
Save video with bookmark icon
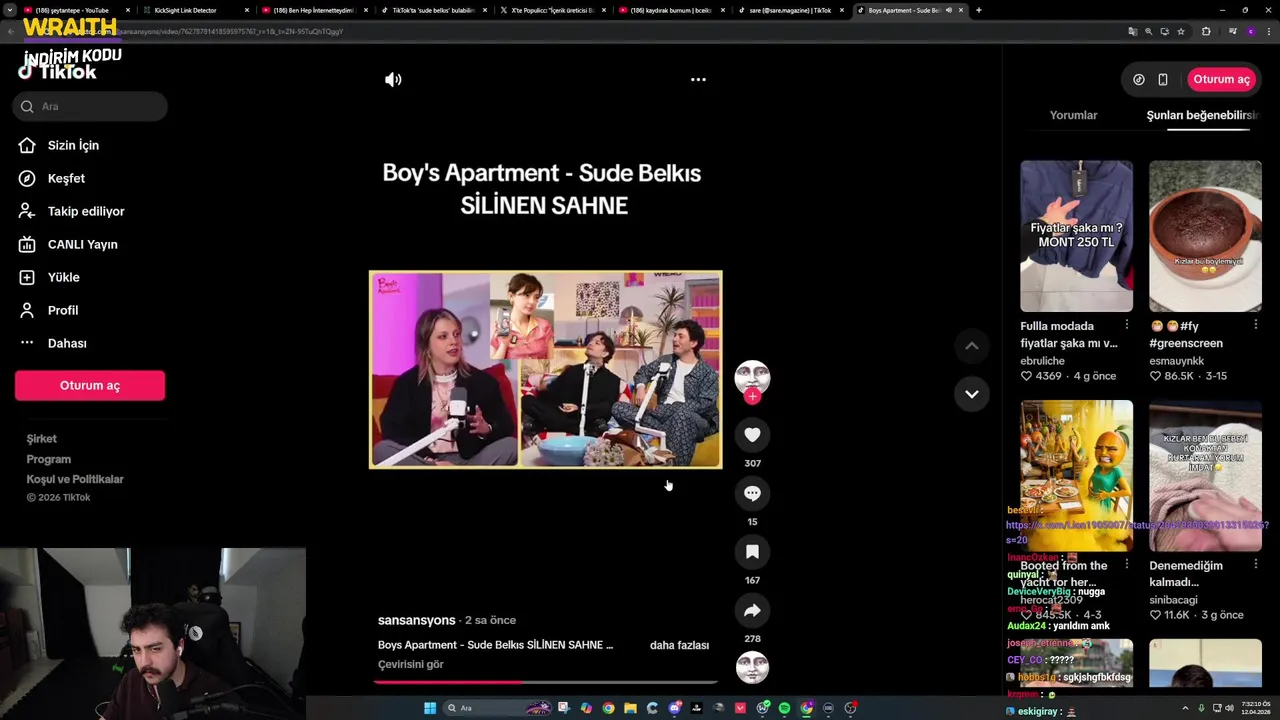[x=752, y=552]
